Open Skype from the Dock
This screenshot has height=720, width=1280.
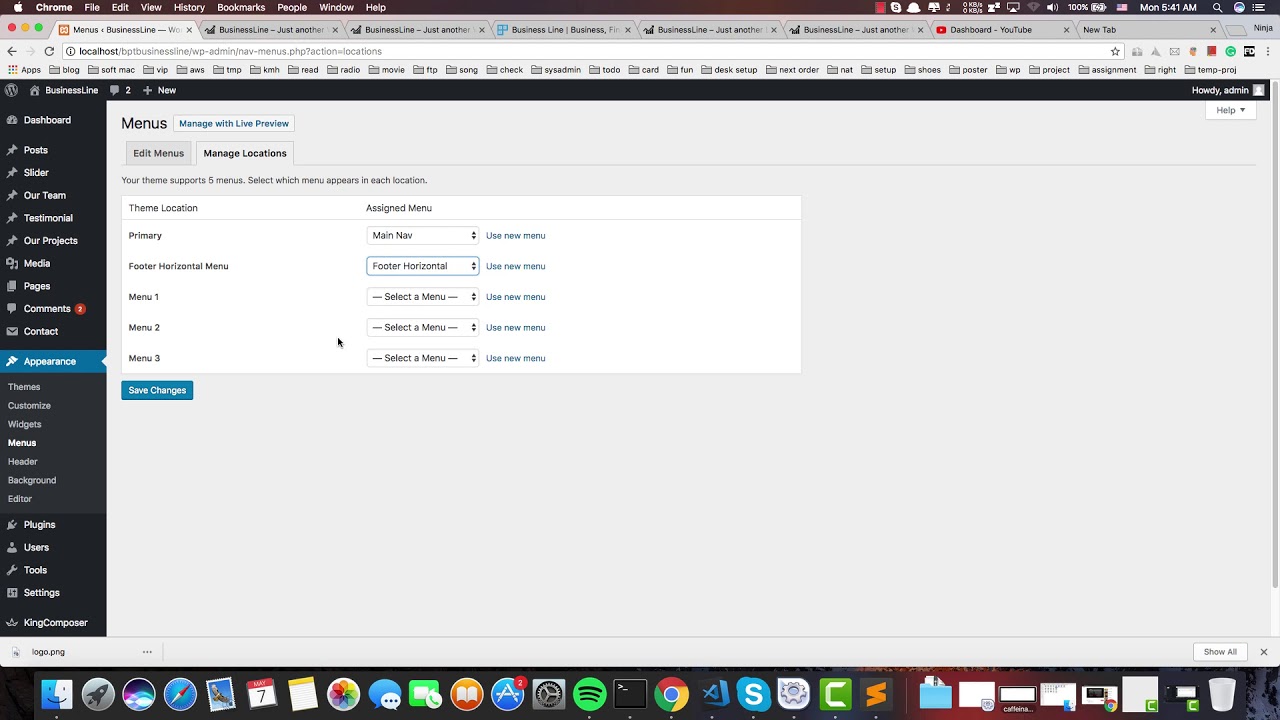click(753, 694)
